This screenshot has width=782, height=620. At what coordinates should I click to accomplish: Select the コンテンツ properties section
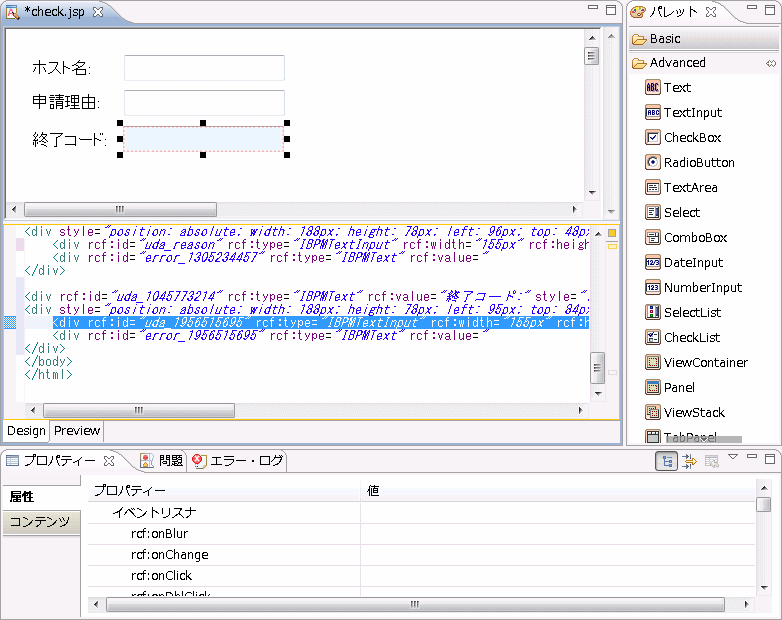coord(41,522)
